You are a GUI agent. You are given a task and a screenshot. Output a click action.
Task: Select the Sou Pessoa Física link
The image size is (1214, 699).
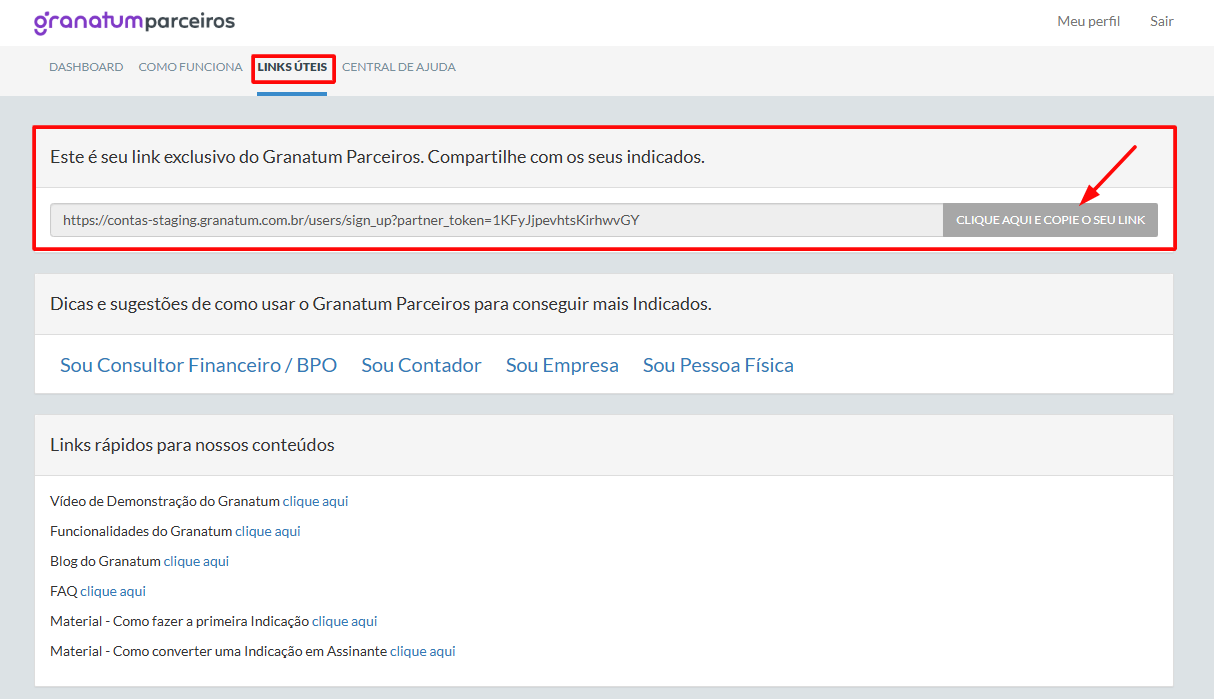tap(718, 365)
